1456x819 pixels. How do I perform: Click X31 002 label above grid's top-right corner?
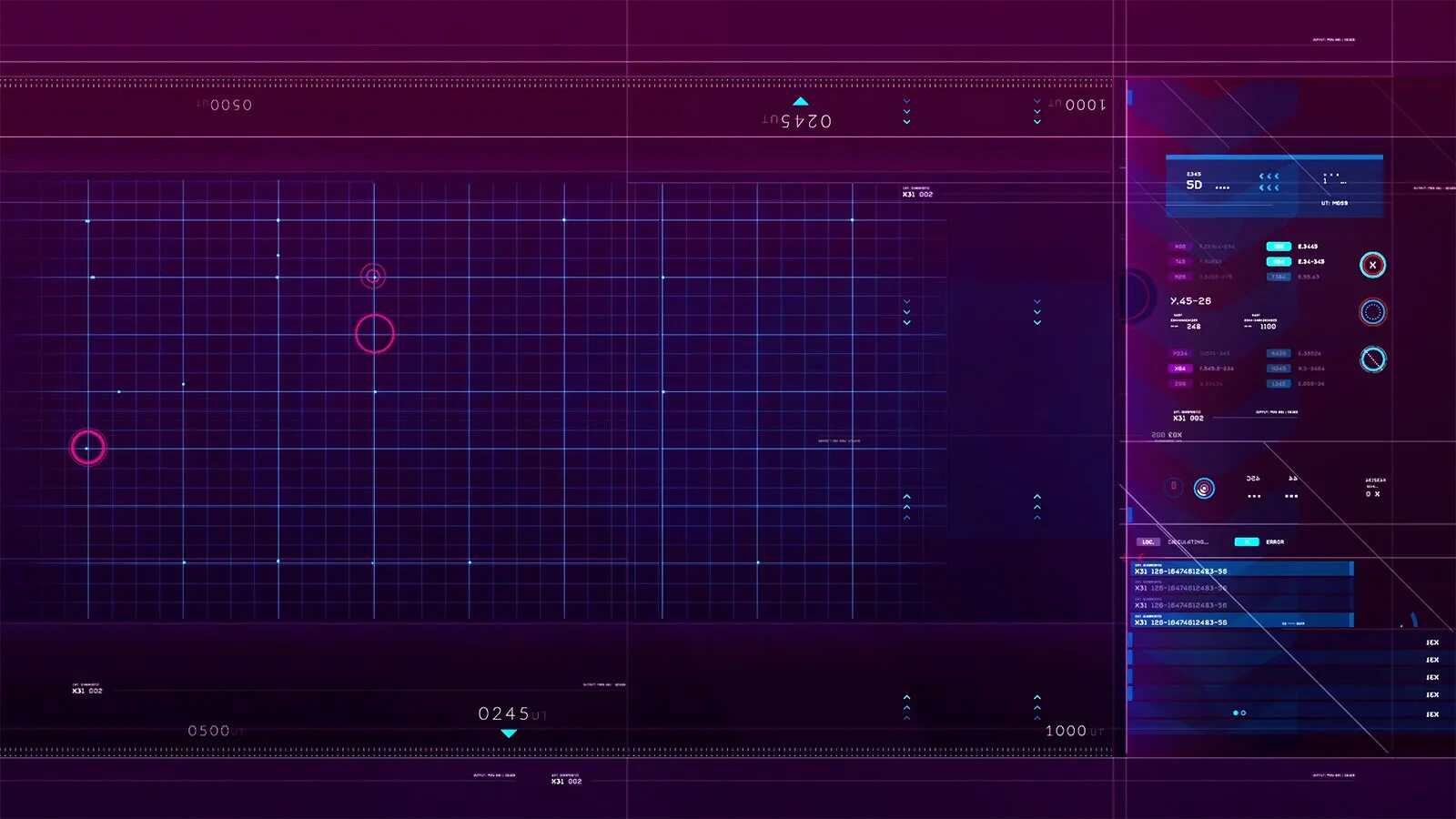pyautogui.click(x=917, y=194)
